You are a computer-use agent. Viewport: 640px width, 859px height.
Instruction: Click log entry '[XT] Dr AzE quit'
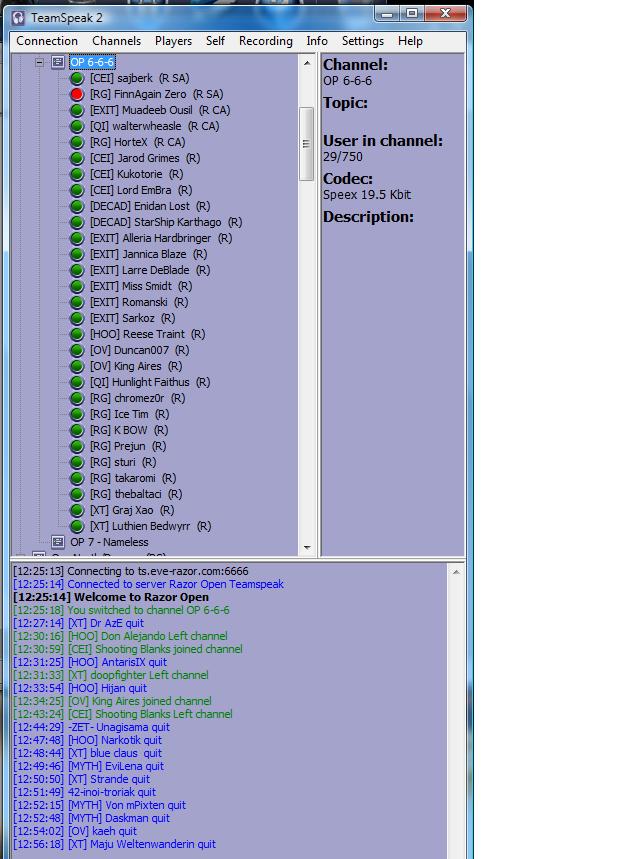78,623
